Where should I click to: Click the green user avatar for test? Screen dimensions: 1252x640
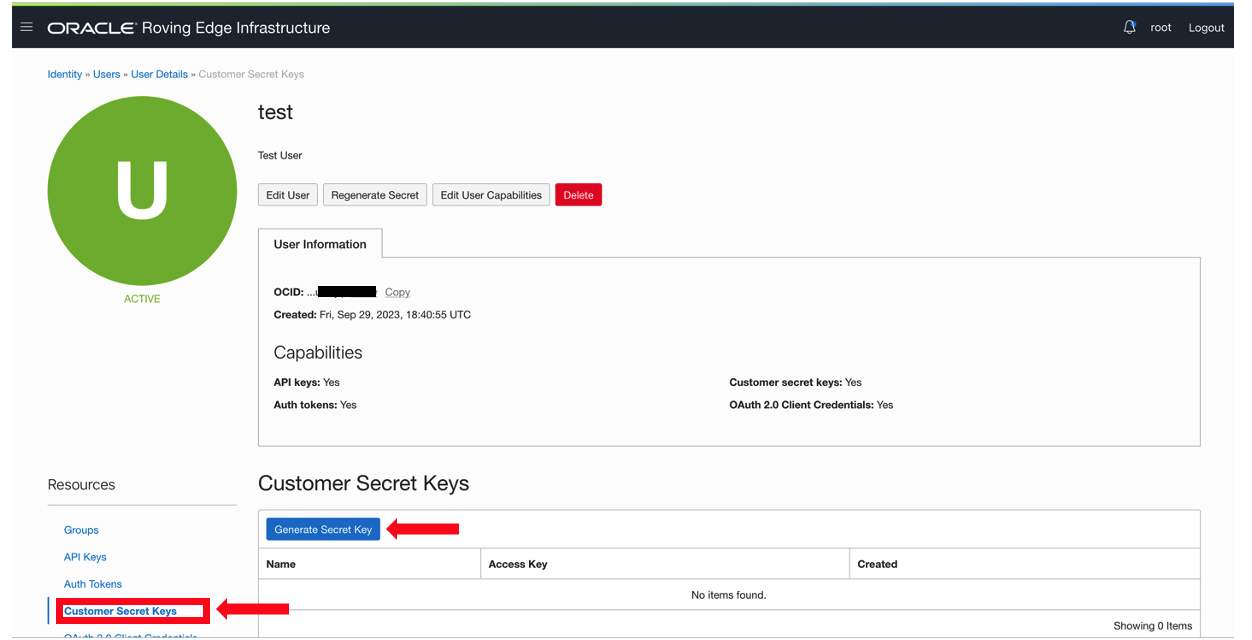click(142, 190)
